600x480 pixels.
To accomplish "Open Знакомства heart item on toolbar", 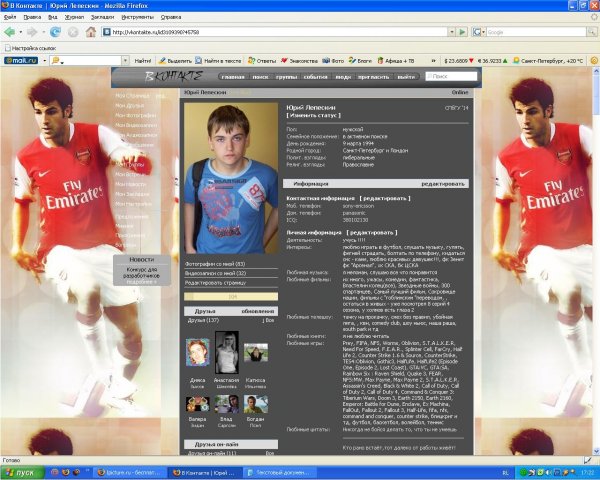I will point(299,60).
